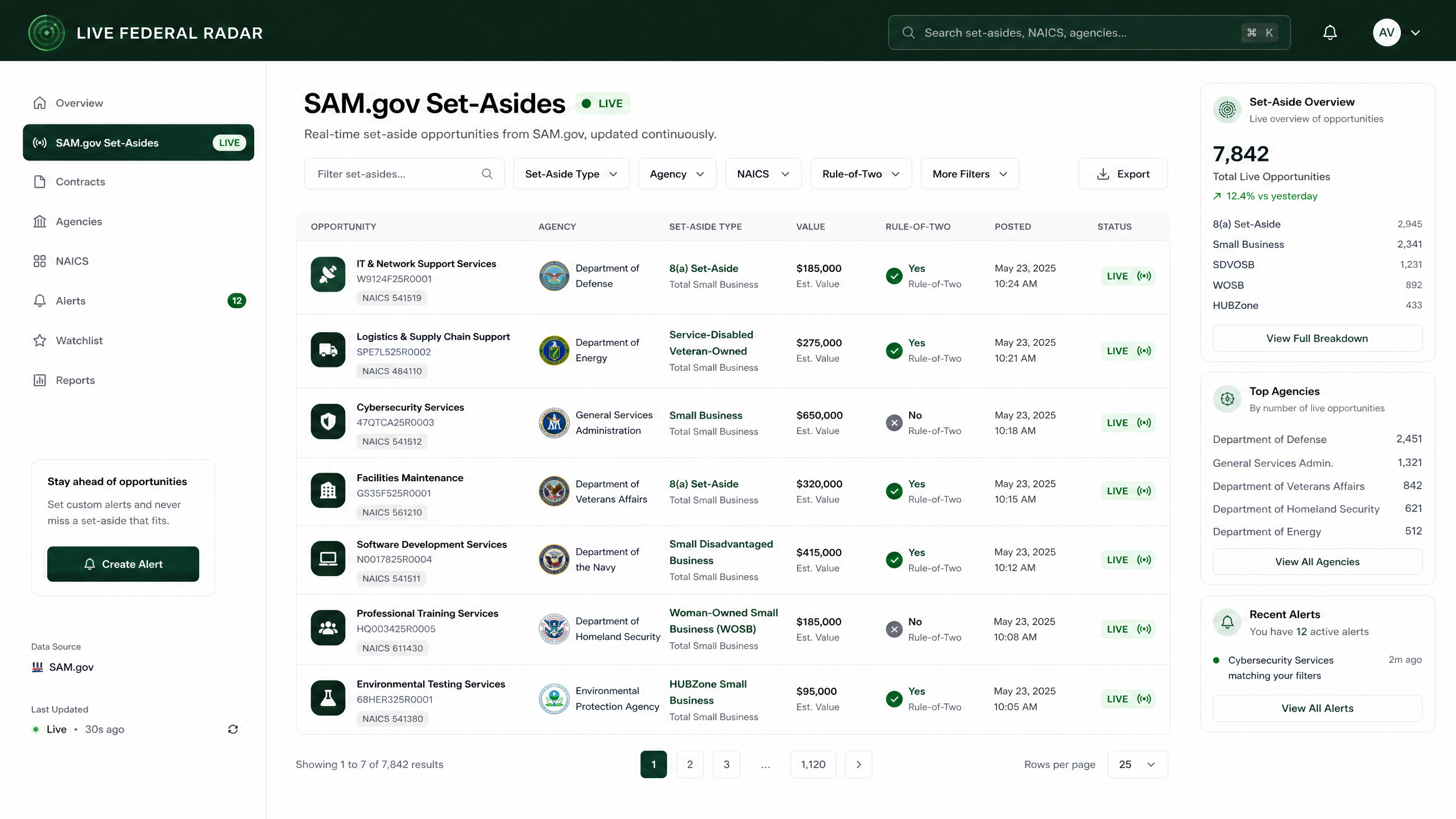Click the Software Development laptop icon
The height and width of the screenshot is (819, 1456).
(x=328, y=559)
